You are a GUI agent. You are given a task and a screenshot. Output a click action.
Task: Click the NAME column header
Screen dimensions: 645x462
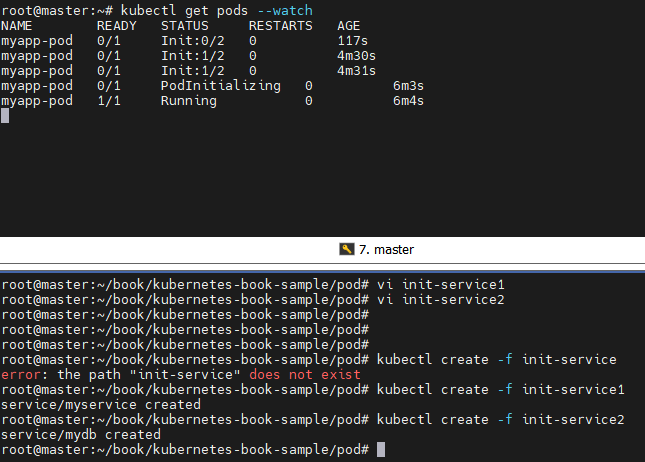point(16,26)
